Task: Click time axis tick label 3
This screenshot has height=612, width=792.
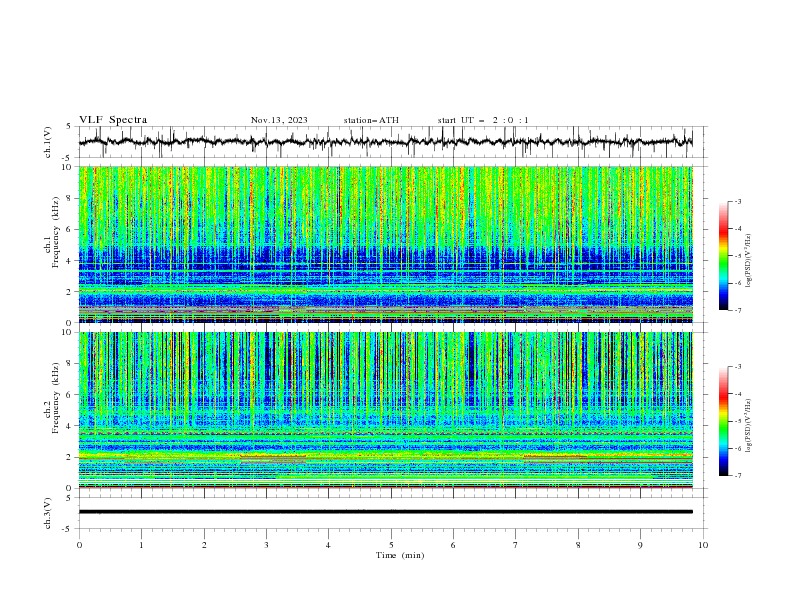Action: pyautogui.click(x=266, y=545)
